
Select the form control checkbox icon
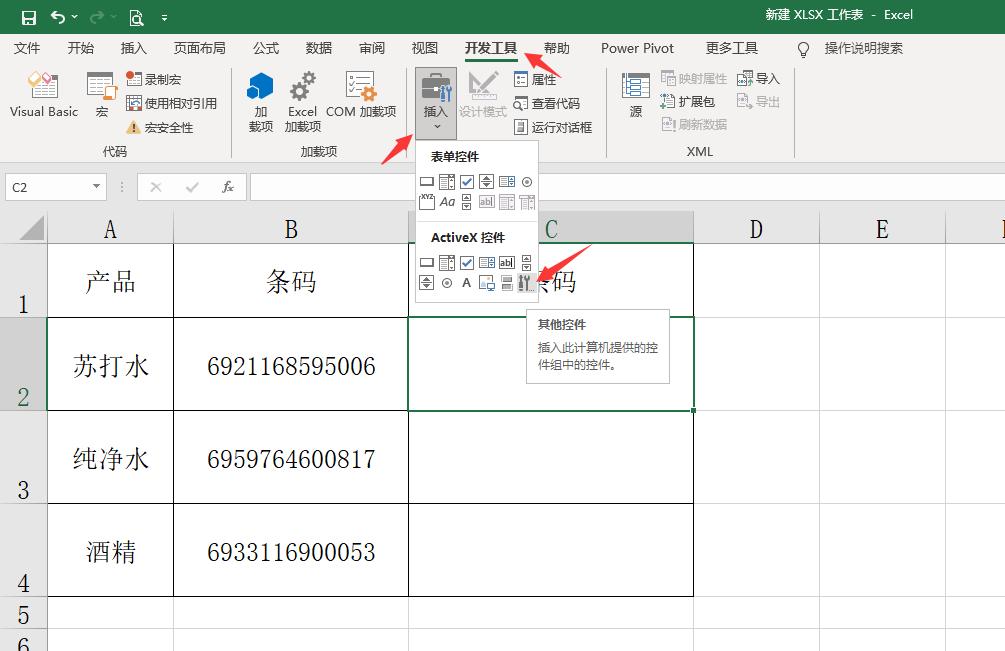[x=467, y=181]
